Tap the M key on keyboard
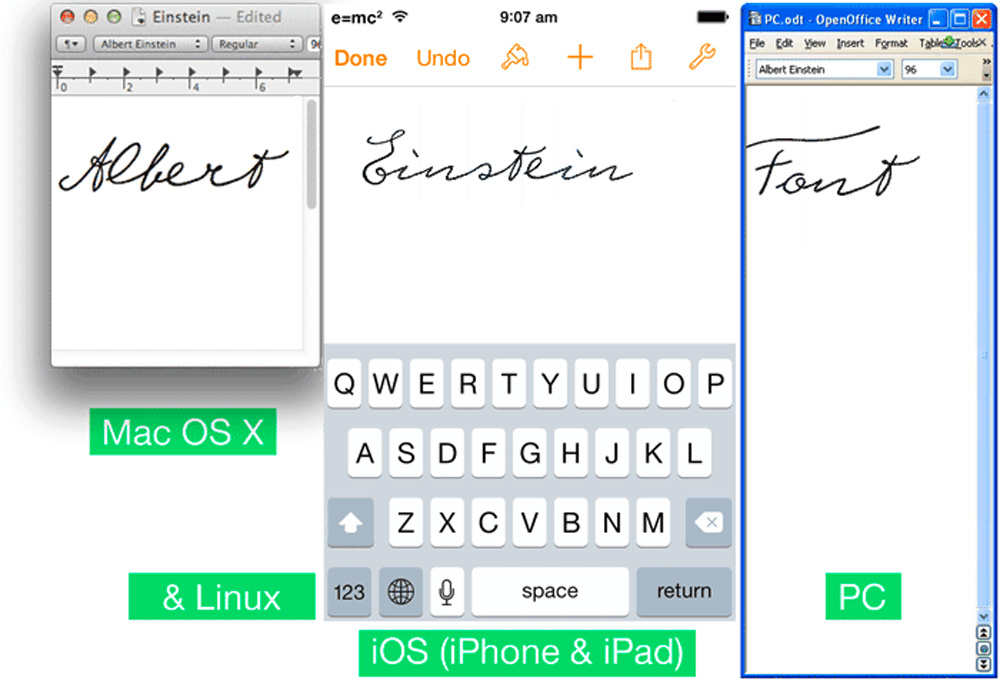 tap(653, 523)
